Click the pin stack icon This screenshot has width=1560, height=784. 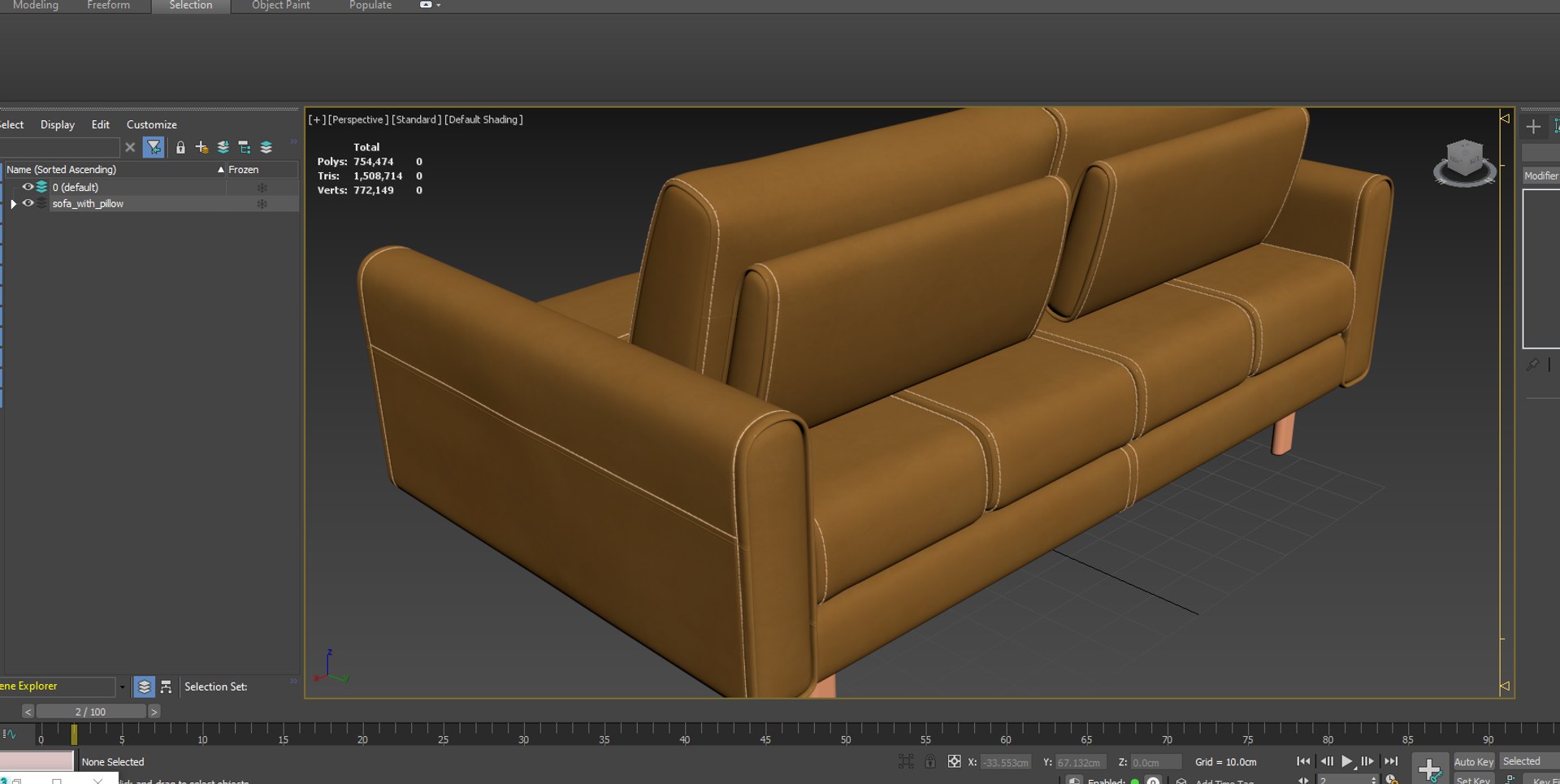(x=1532, y=366)
